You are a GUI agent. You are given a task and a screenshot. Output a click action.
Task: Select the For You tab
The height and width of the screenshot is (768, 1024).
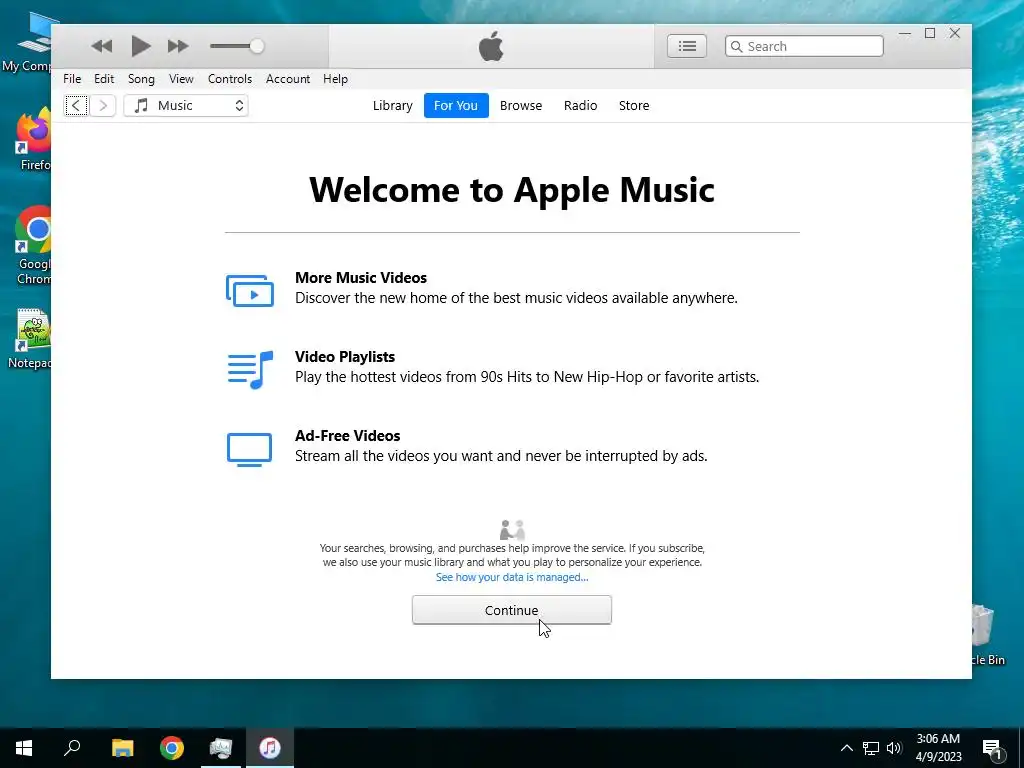click(456, 105)
